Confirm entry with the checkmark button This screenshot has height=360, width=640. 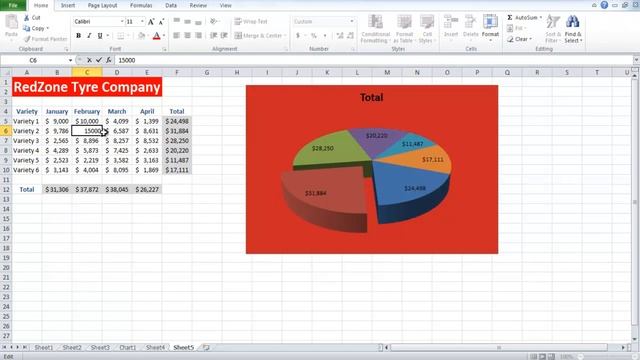99,60
